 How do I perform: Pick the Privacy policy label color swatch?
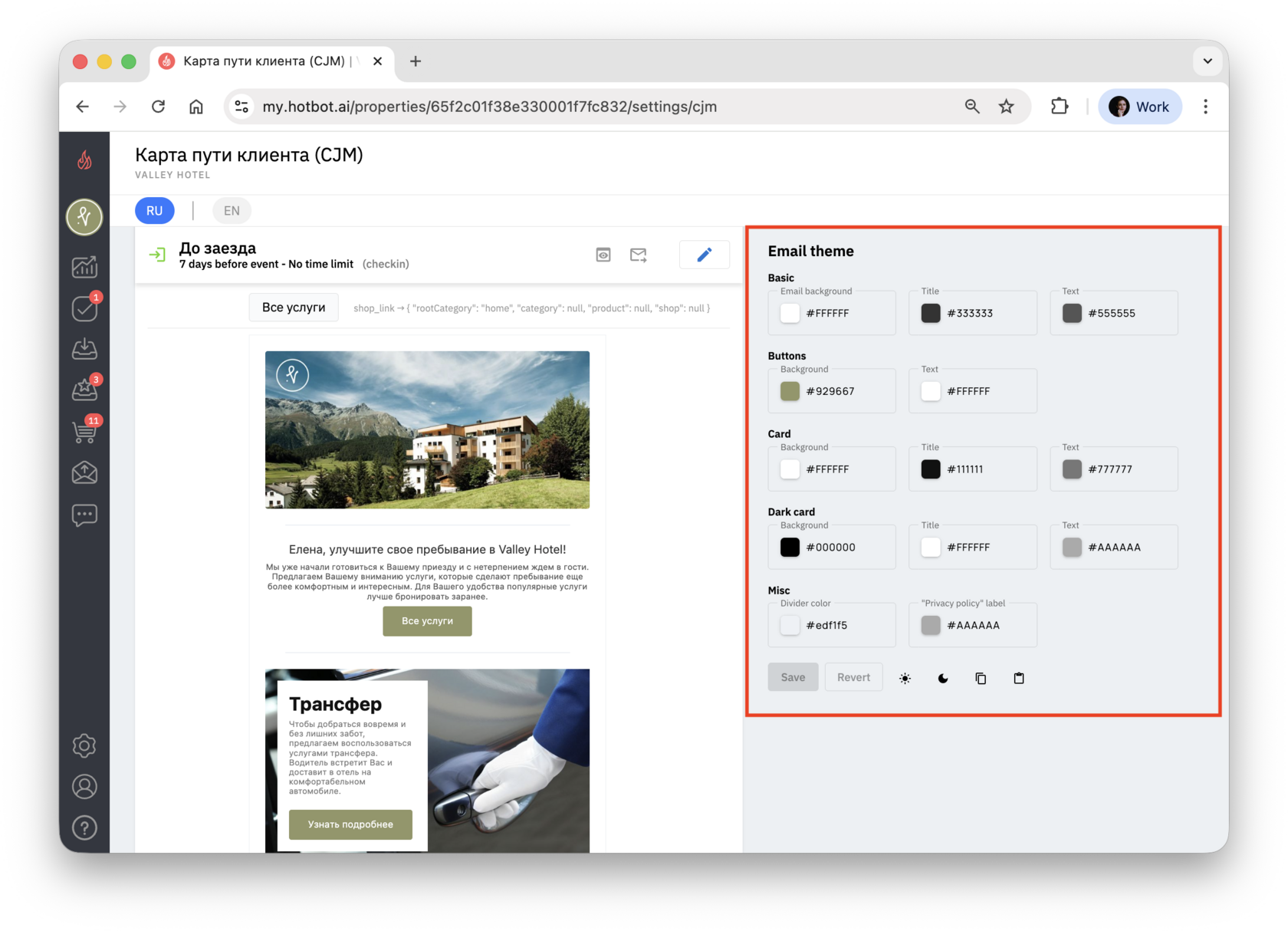tap(931, 625)
